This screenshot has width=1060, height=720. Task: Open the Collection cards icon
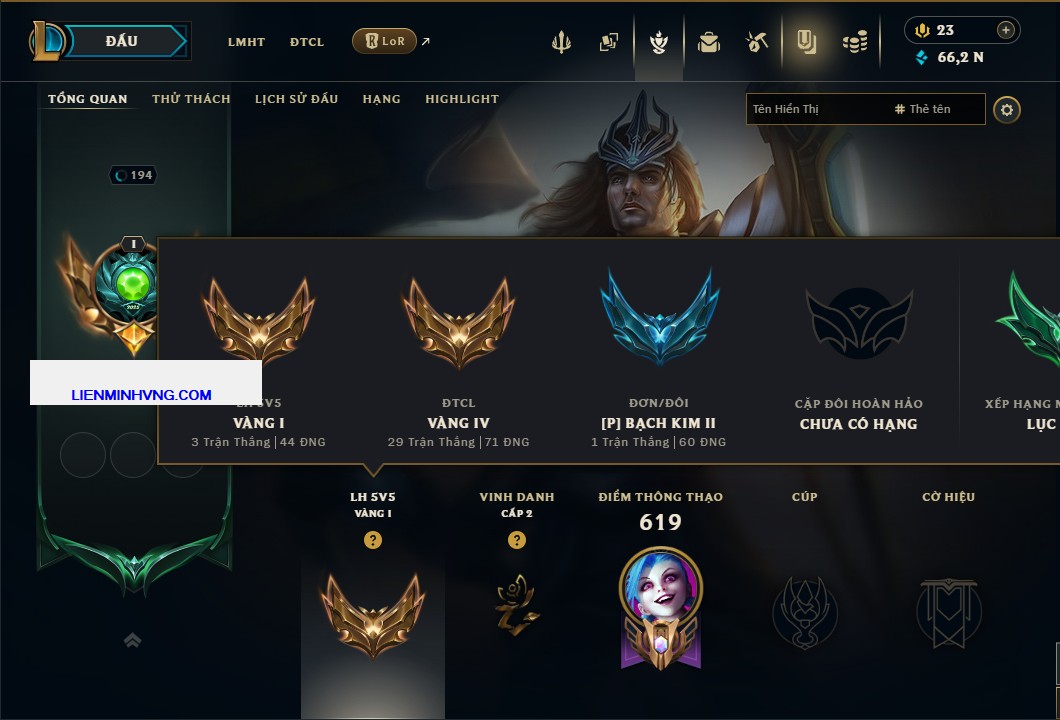coord(608,42)
